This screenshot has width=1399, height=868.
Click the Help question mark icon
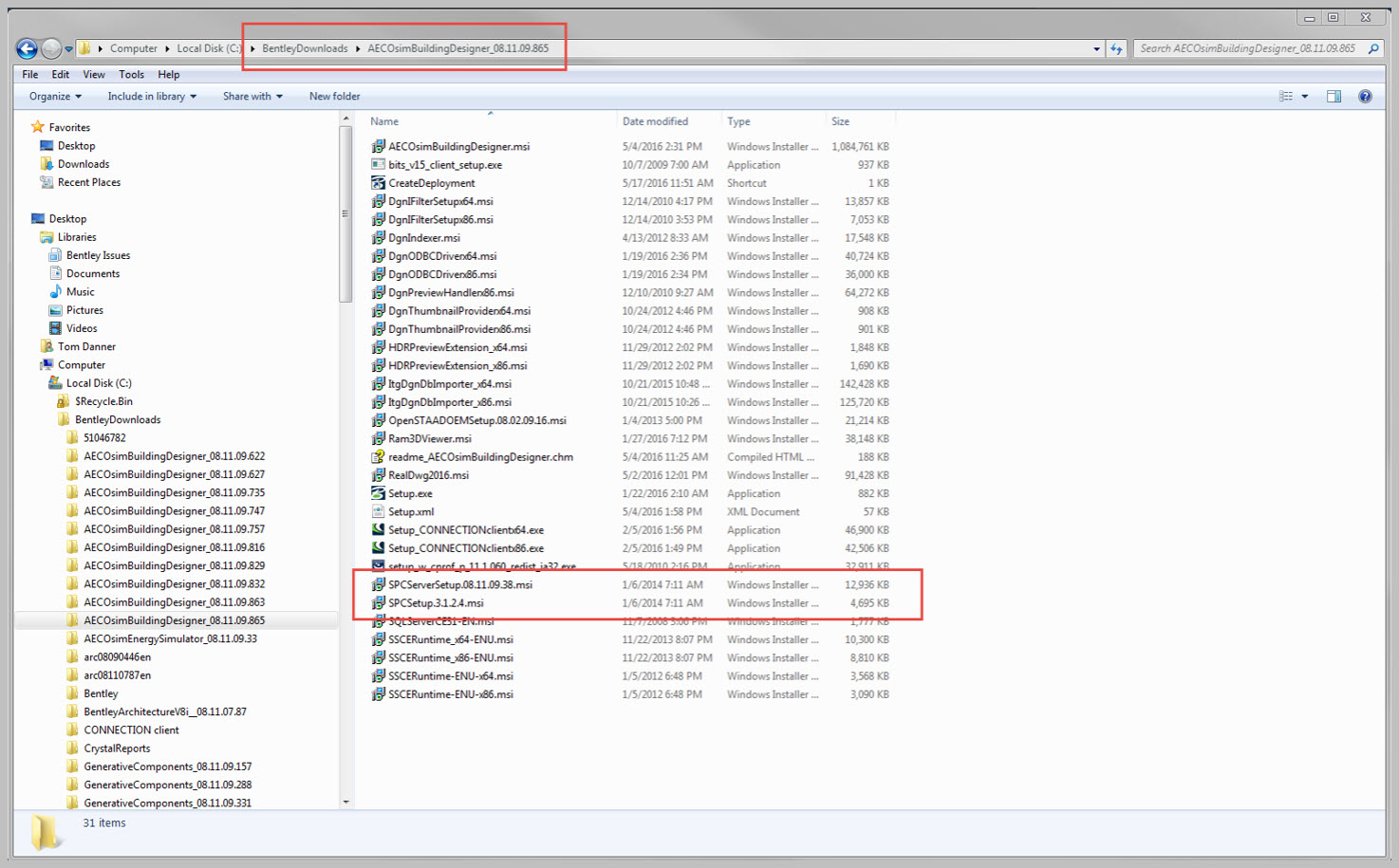1365,96
